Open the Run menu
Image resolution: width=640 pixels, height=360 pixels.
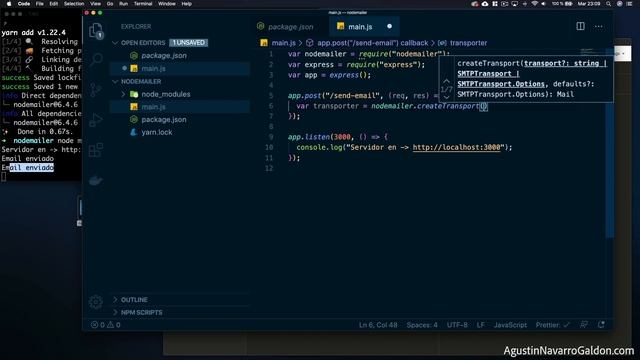pyautogui.click(x=123, y=4)
